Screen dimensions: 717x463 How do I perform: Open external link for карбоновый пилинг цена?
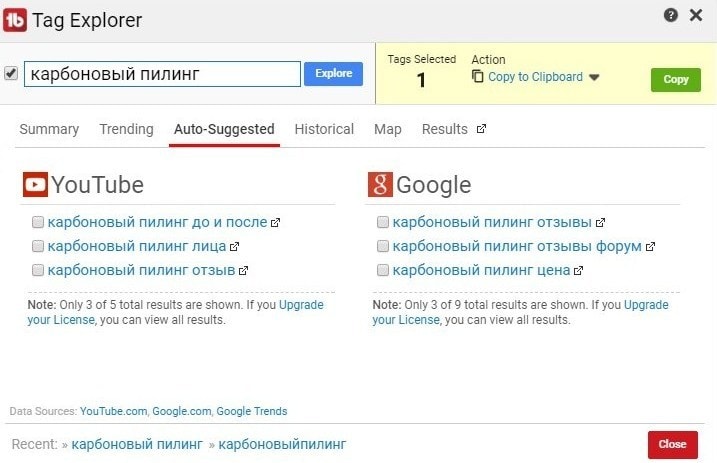(x=577, y=270)
